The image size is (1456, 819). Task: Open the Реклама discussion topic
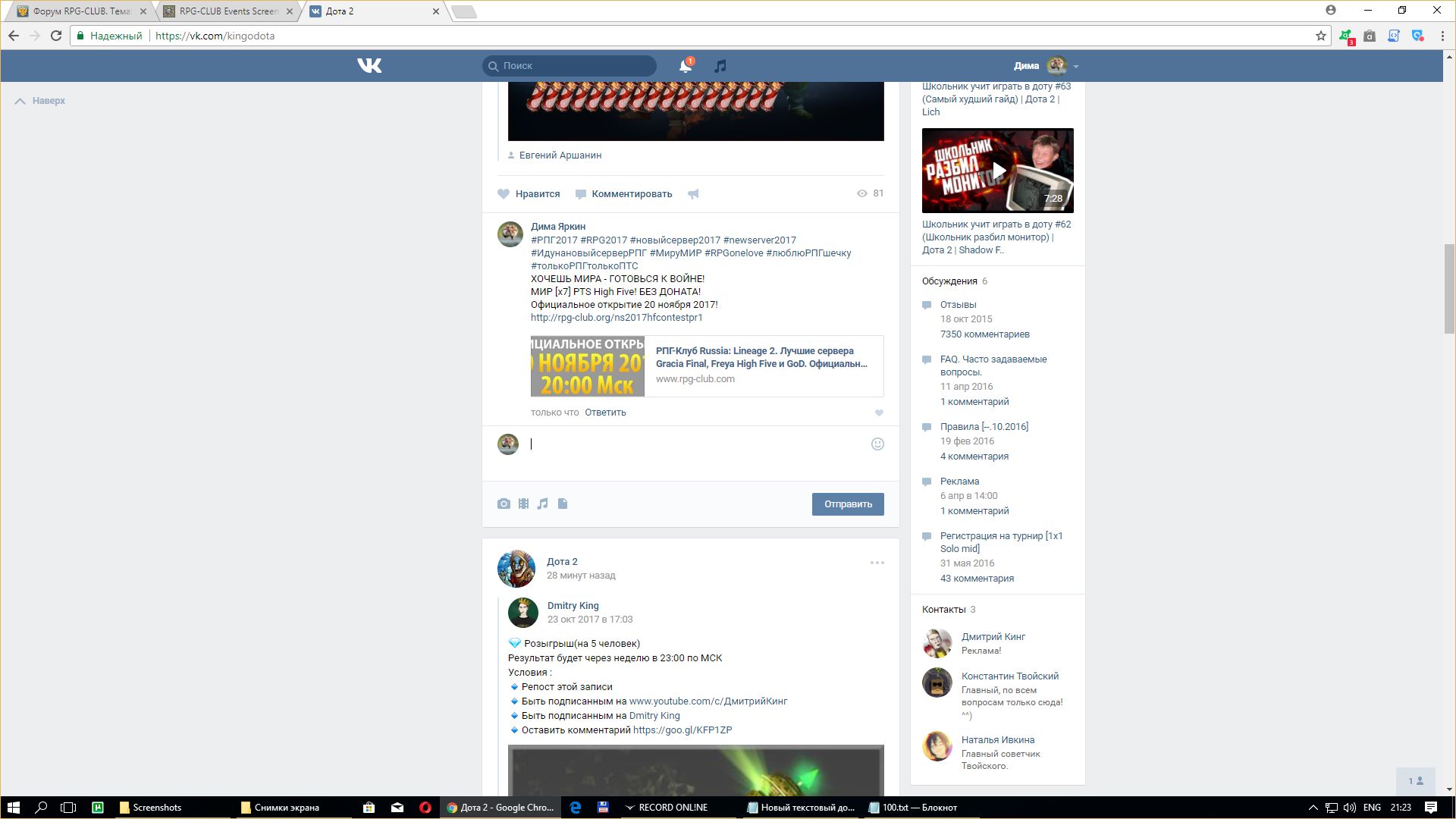click(960, 482)
